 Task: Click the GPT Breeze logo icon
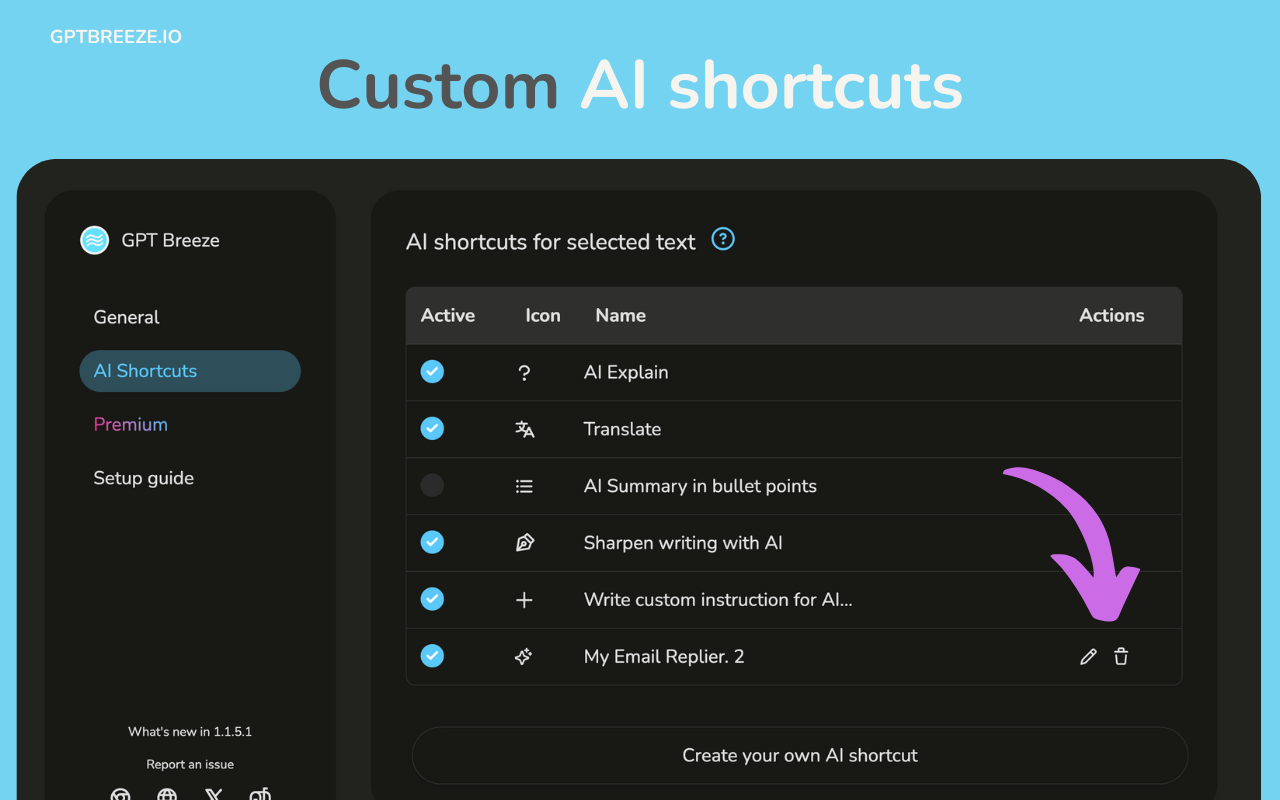coord(94,240)
